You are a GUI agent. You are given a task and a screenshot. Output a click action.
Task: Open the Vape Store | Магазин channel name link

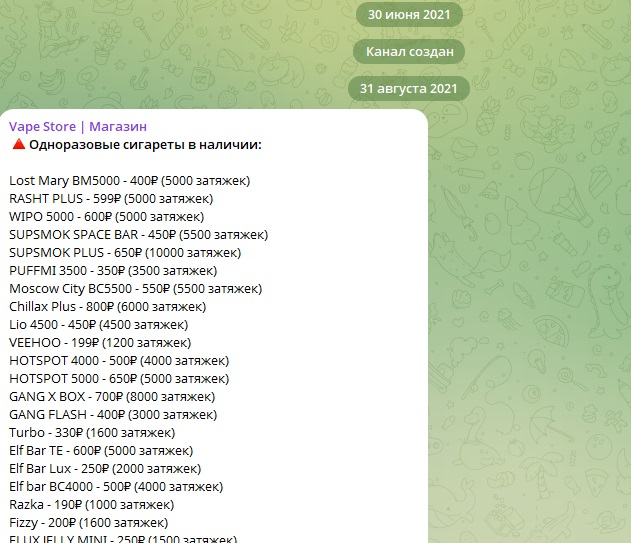coord(78,126)
